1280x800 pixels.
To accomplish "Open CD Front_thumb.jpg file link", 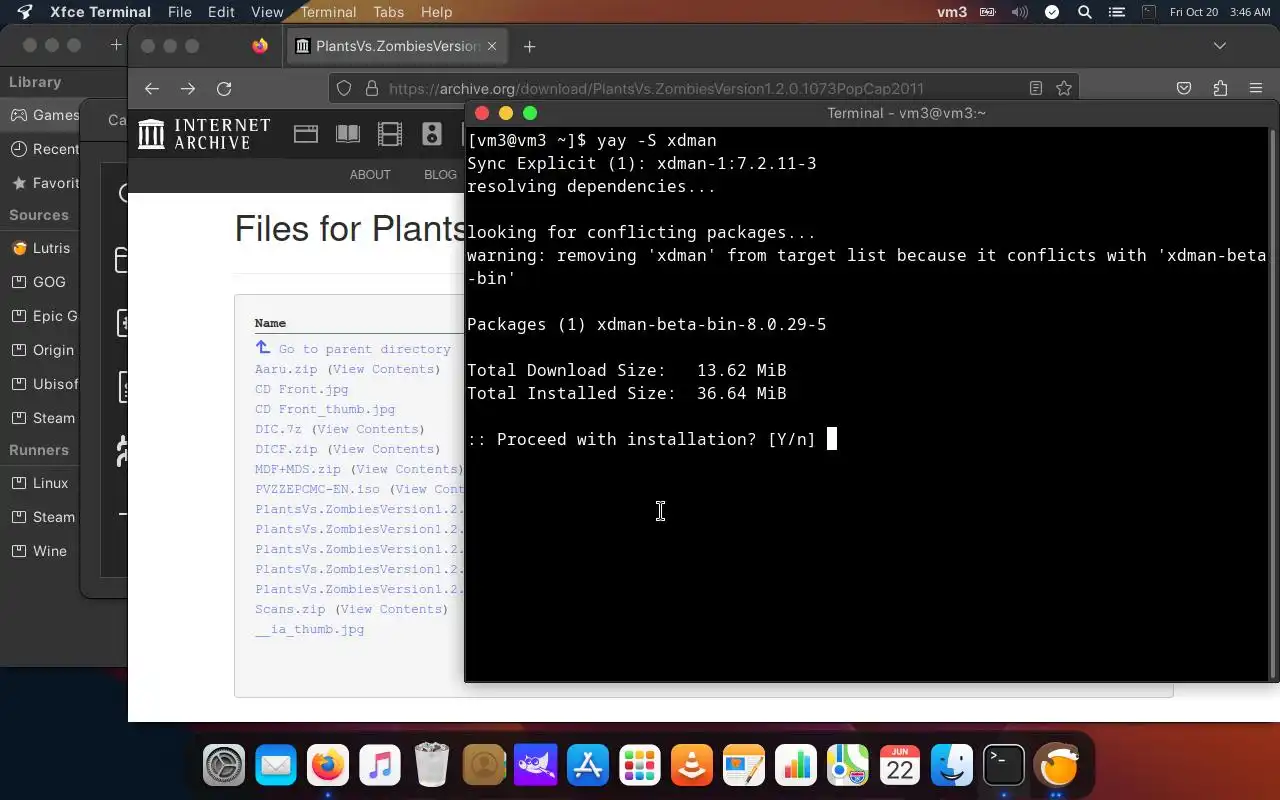I will click(325, 409).
